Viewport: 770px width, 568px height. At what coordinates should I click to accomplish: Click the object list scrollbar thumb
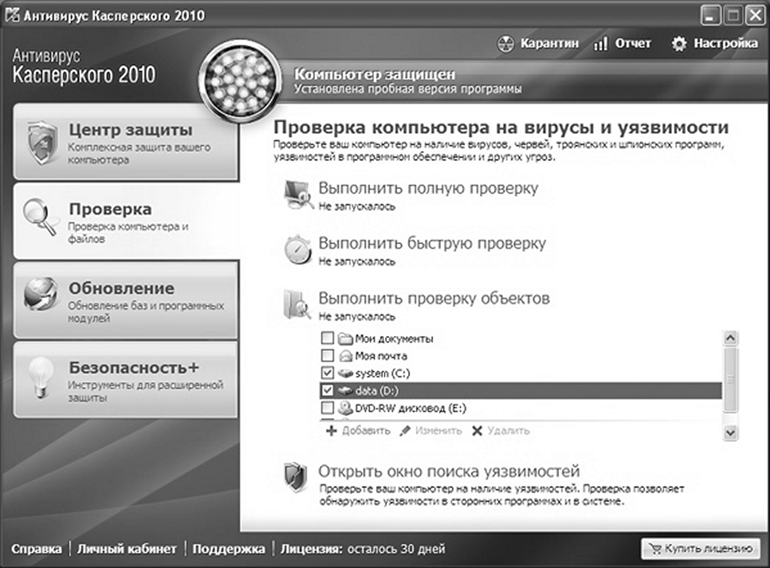click(730, 379)
